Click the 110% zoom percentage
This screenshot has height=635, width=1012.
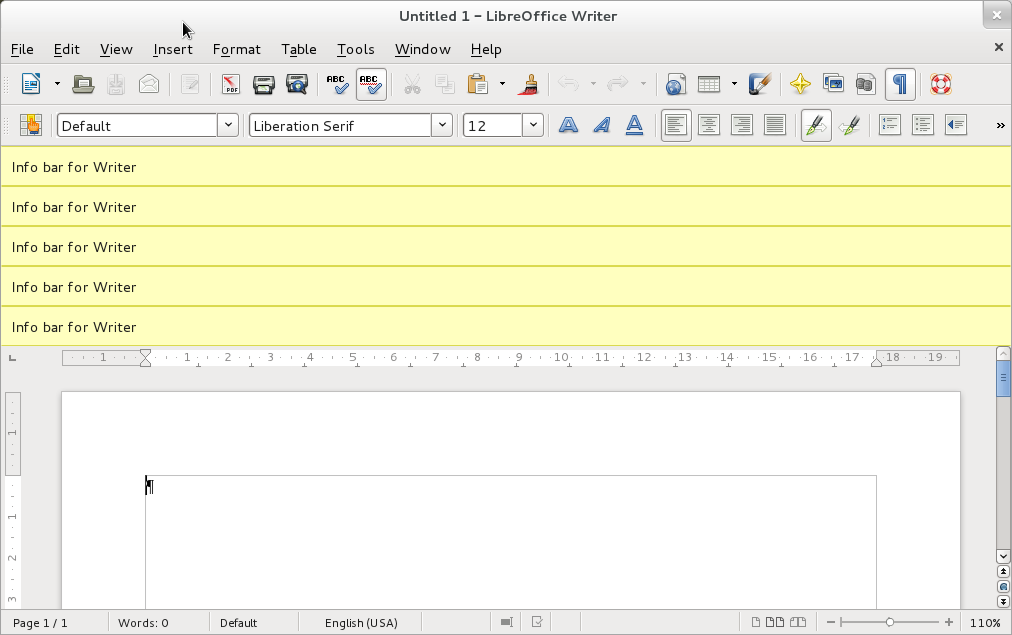point(985,623)
